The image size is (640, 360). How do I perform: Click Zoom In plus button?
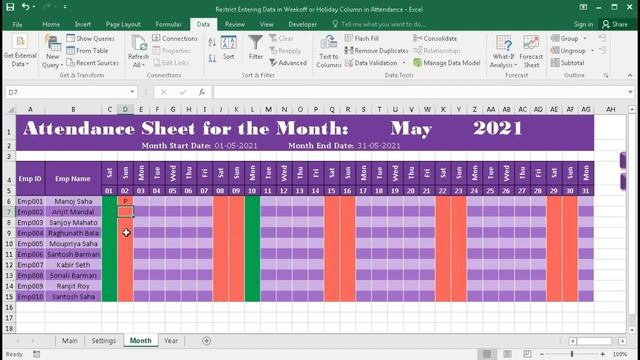(x=602, y=354)
